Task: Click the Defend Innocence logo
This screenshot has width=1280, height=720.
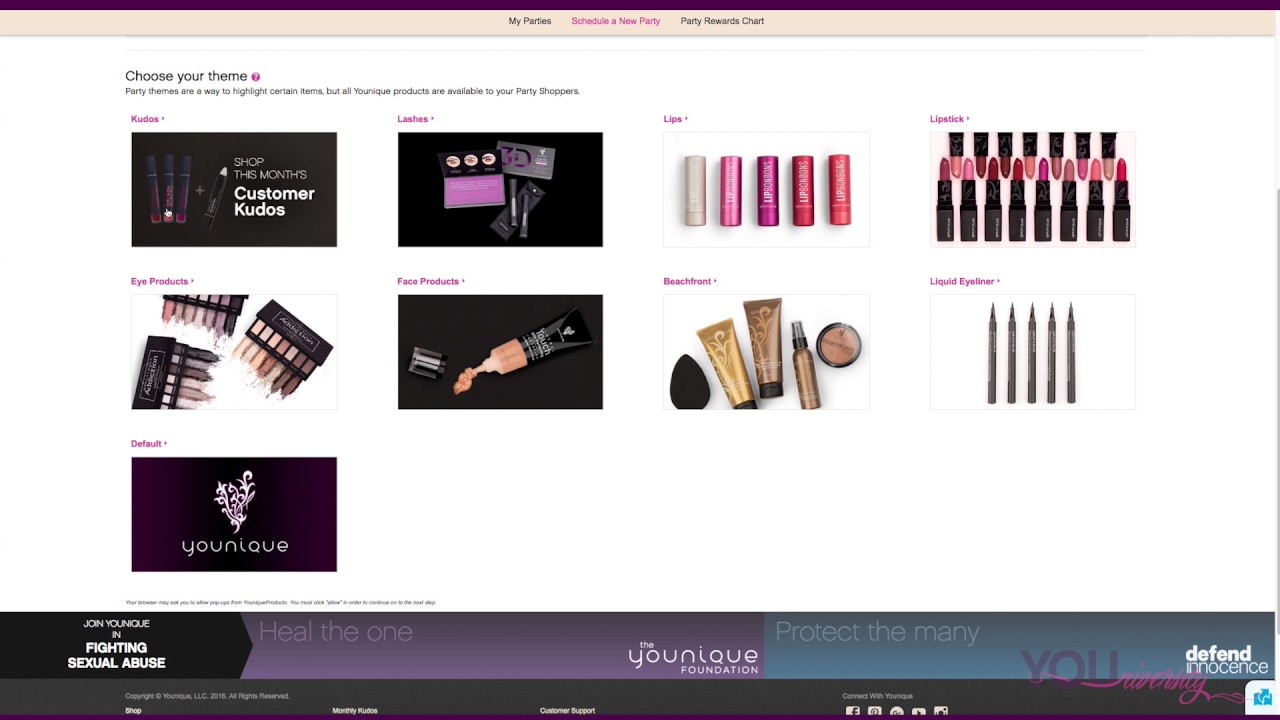Action: tap(1227, 660)
